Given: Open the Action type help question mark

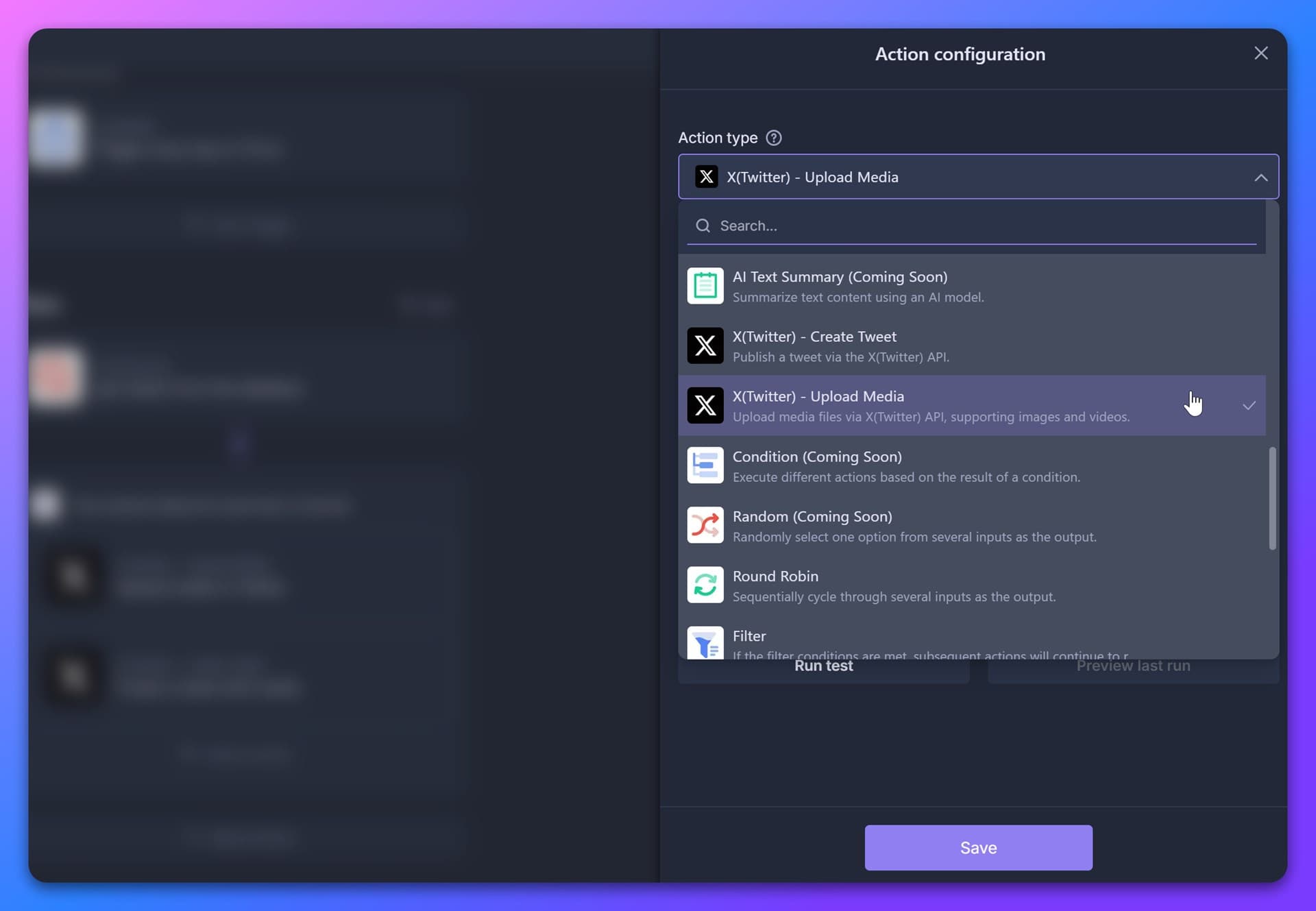Looking at the screenshot, I should (x=774, y=138).
